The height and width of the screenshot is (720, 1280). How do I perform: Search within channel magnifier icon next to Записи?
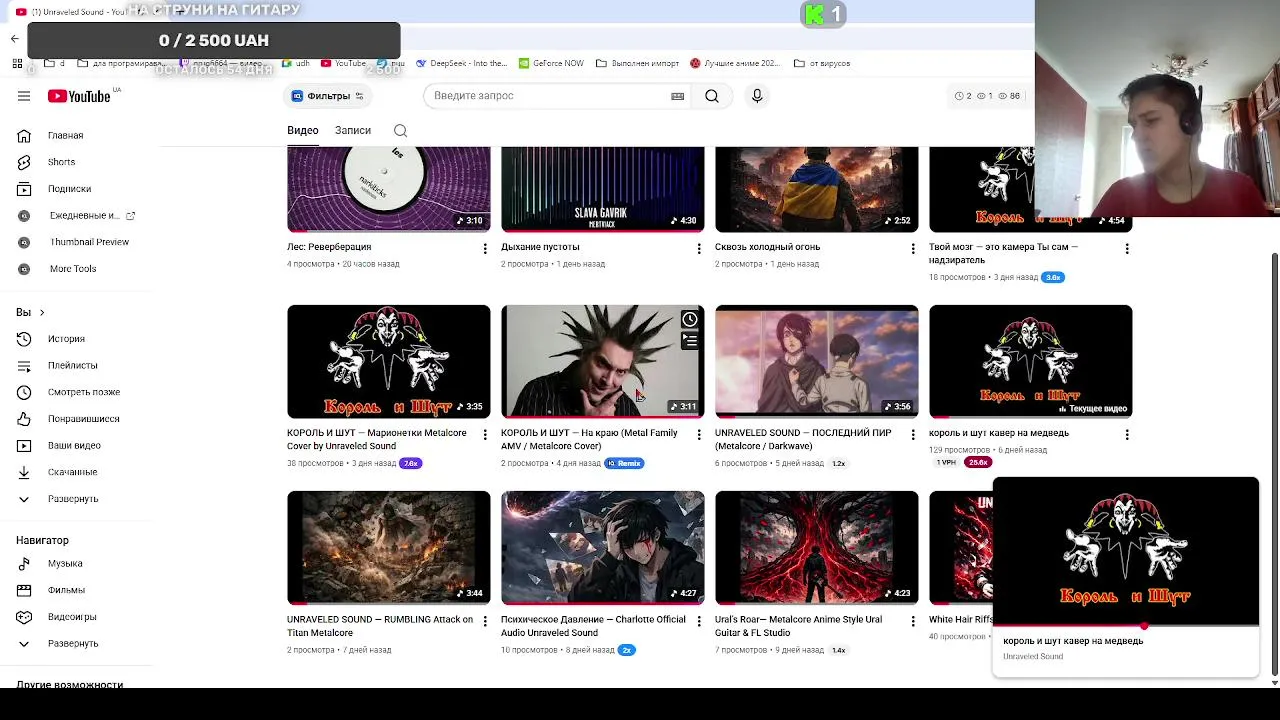400,131
